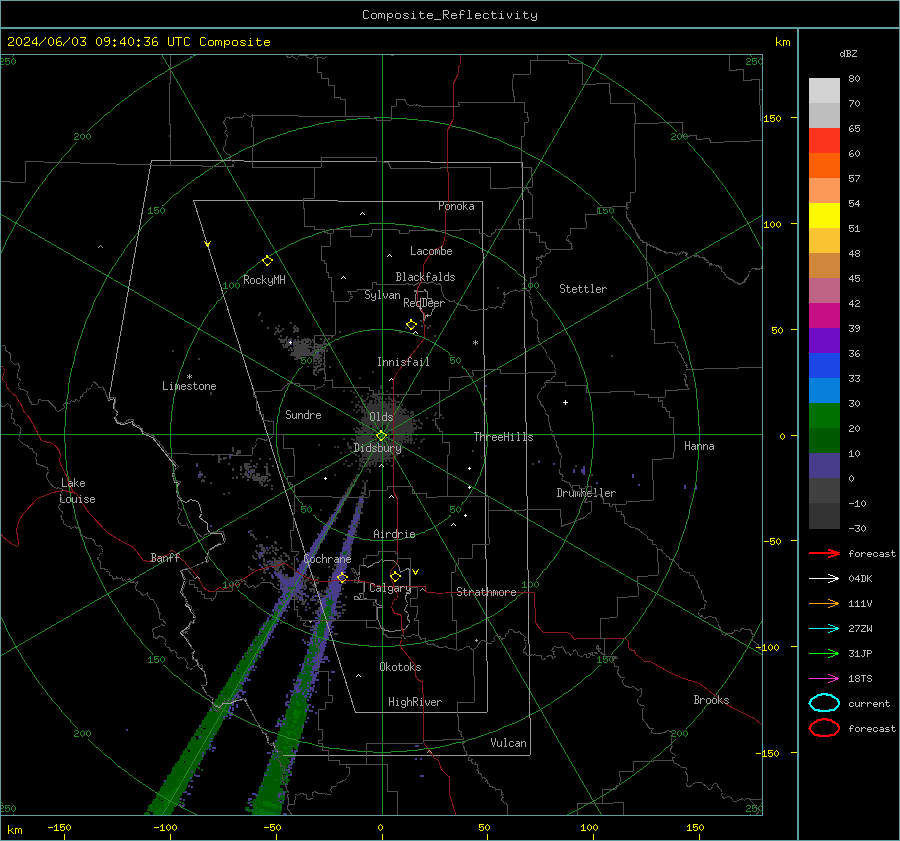Viewport: 900px width, 841px height.
Task: Click the 57 dBZ legend value
Action: 854,178
